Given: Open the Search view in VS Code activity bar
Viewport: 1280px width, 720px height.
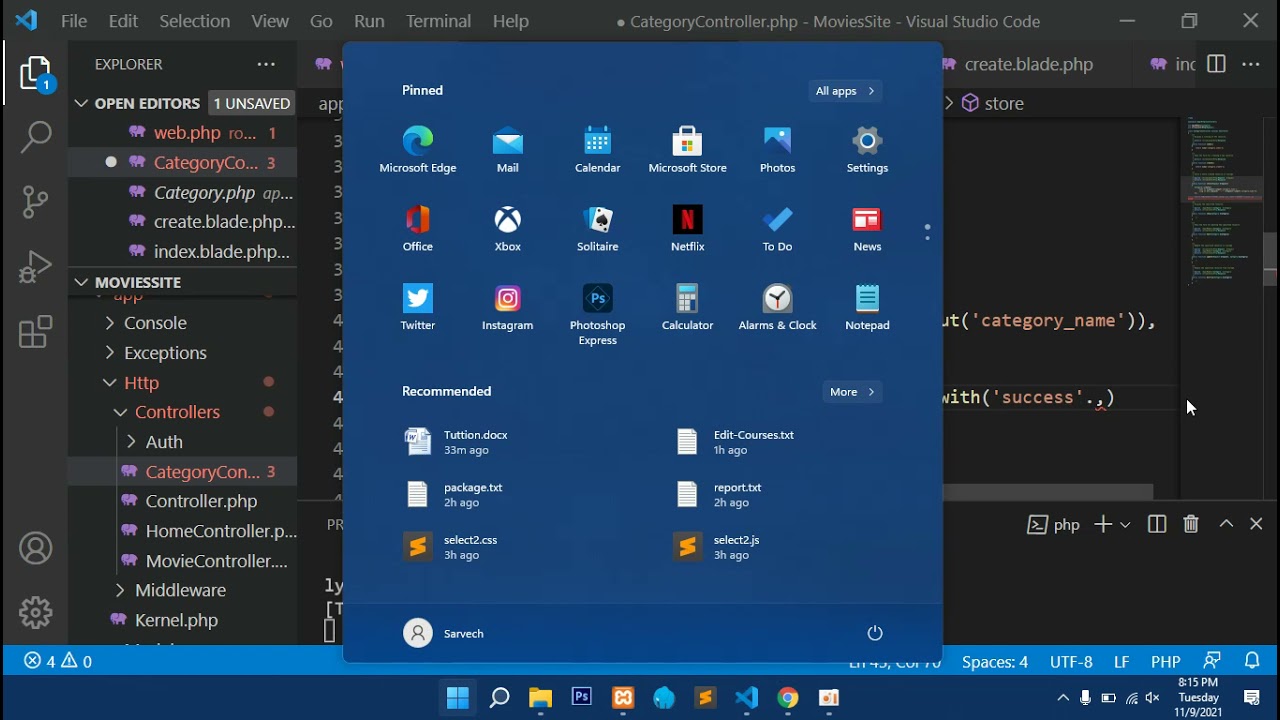Looking at the screenshot, I should 36,137.
